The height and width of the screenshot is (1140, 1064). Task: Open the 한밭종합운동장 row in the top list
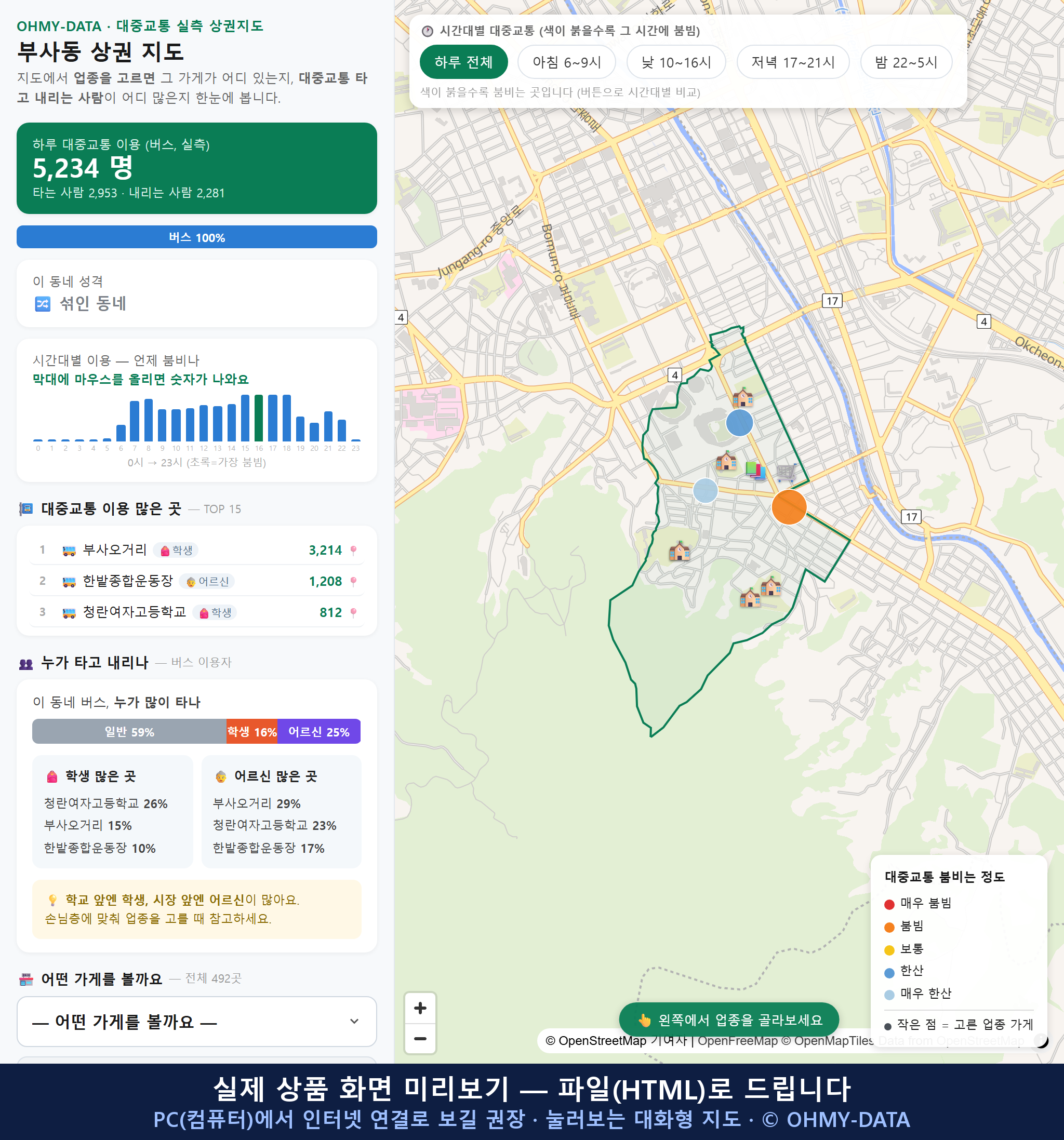[x=197, y=581]
